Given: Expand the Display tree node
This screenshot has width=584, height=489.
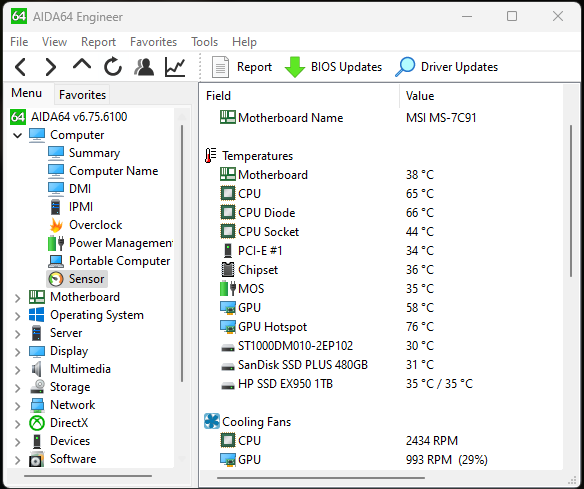Looking at the screenshot, I should 17,352.
